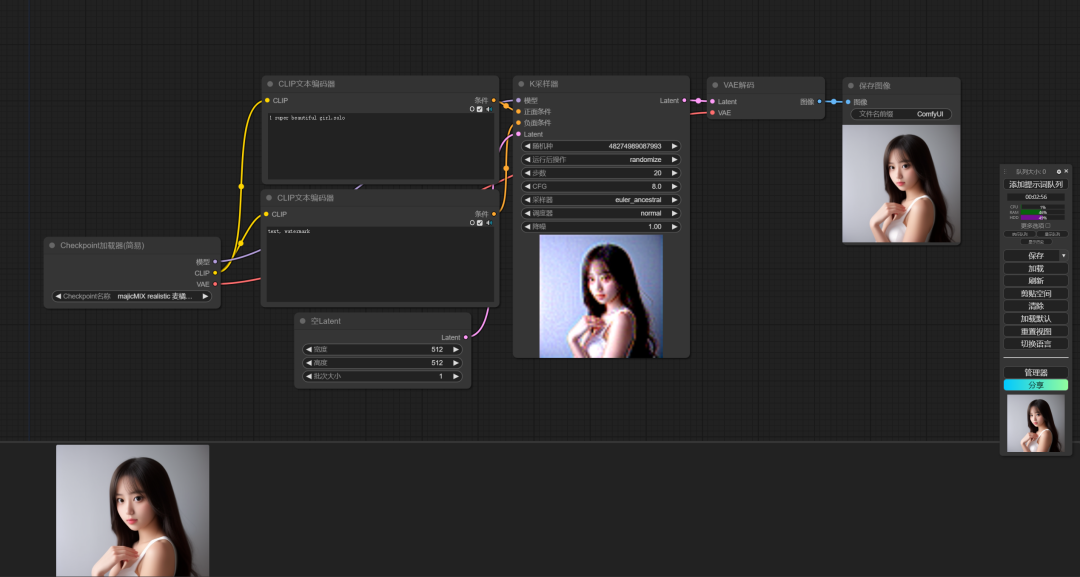Click the speaker icon in top CLIP encoder
Screen dimensions: 1080x577
pos(489,109)
